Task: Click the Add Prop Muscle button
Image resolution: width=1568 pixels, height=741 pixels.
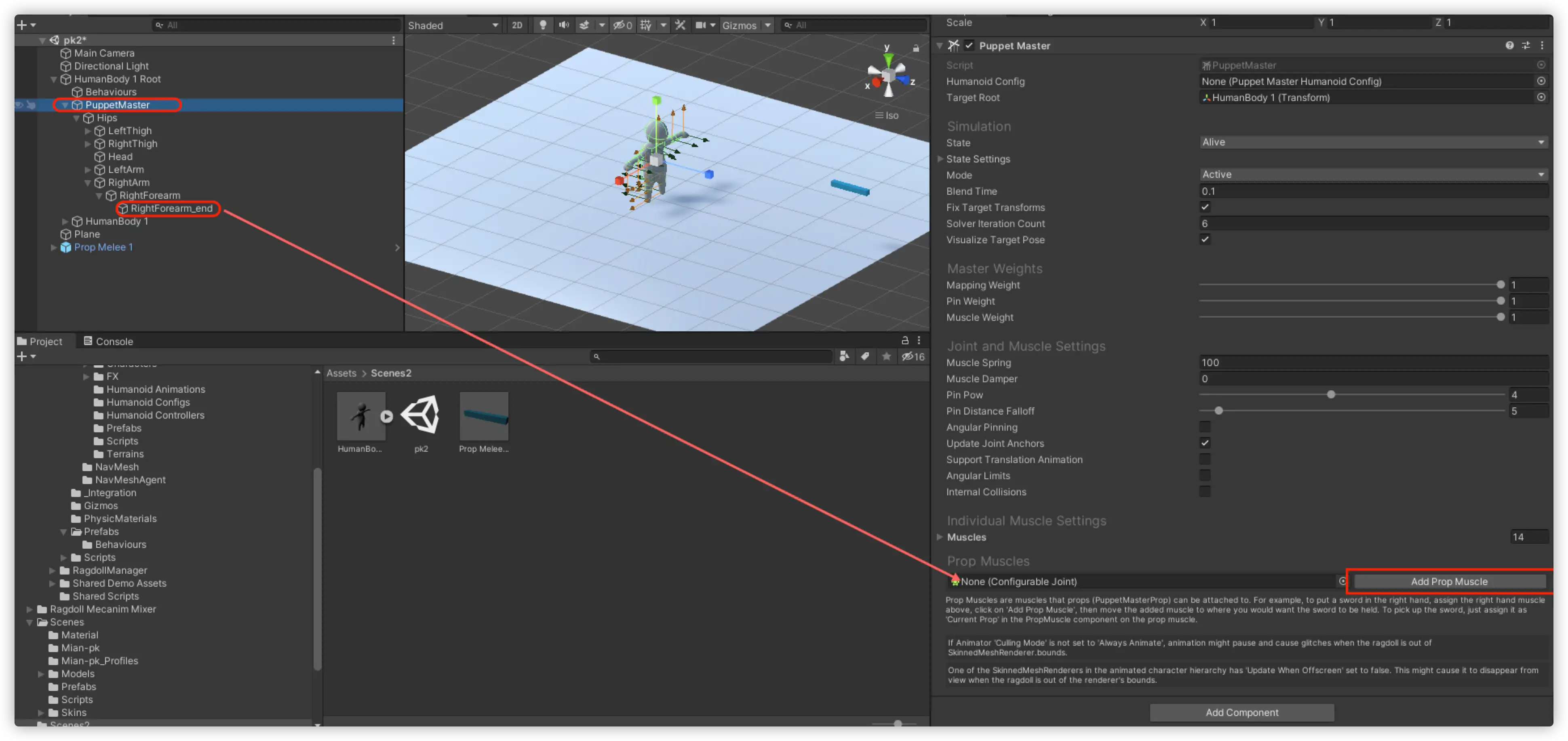Action: (1449, 581)
